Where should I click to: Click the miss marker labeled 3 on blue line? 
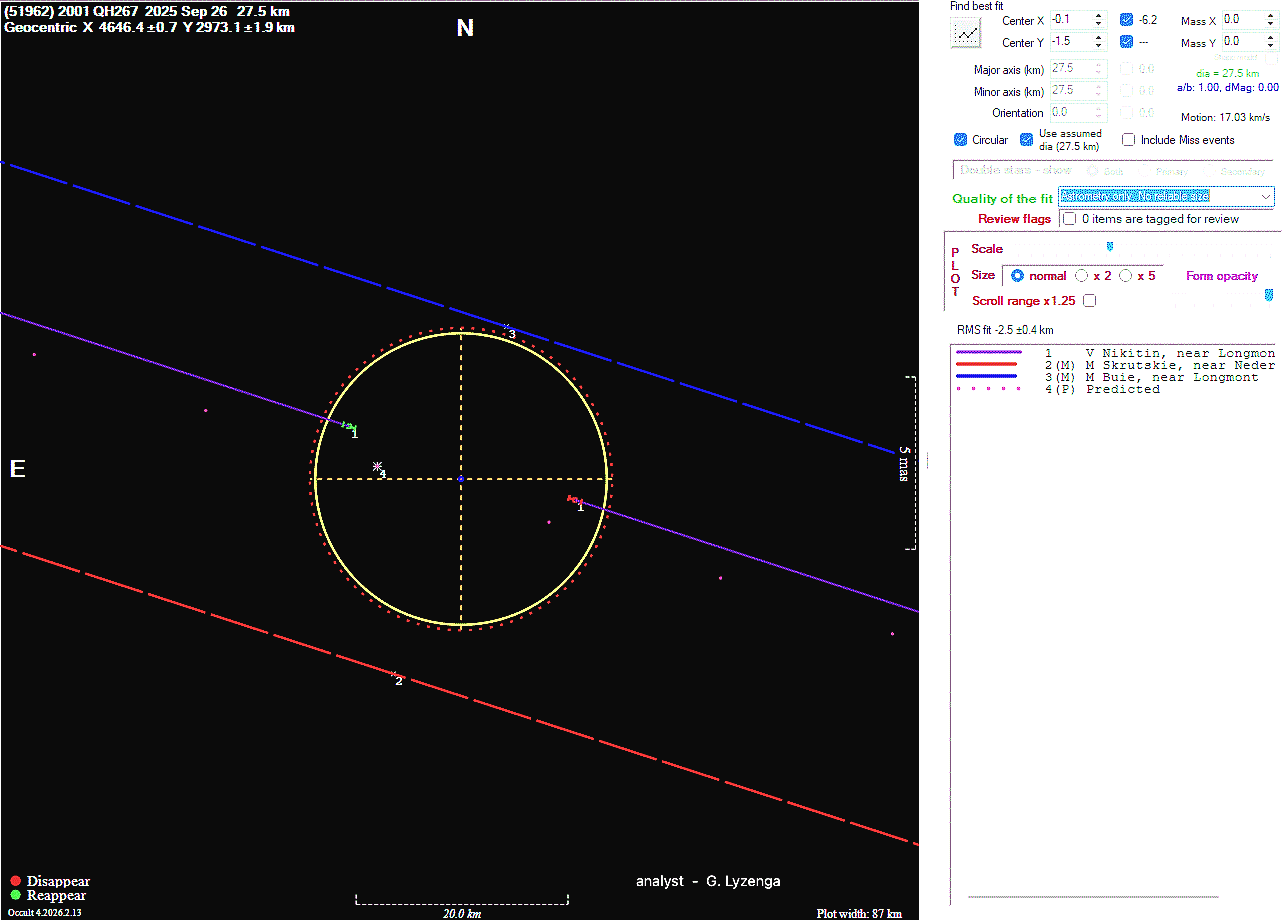click(507, 327)
